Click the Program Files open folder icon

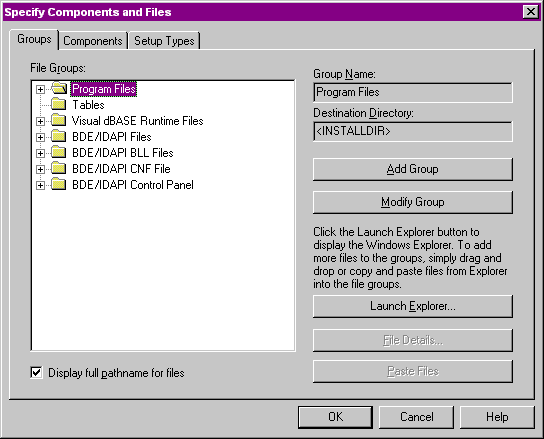click(59, 88)
